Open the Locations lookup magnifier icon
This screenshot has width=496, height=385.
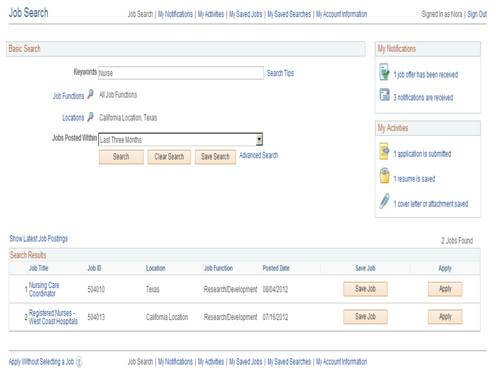click(x=90, y=117)
